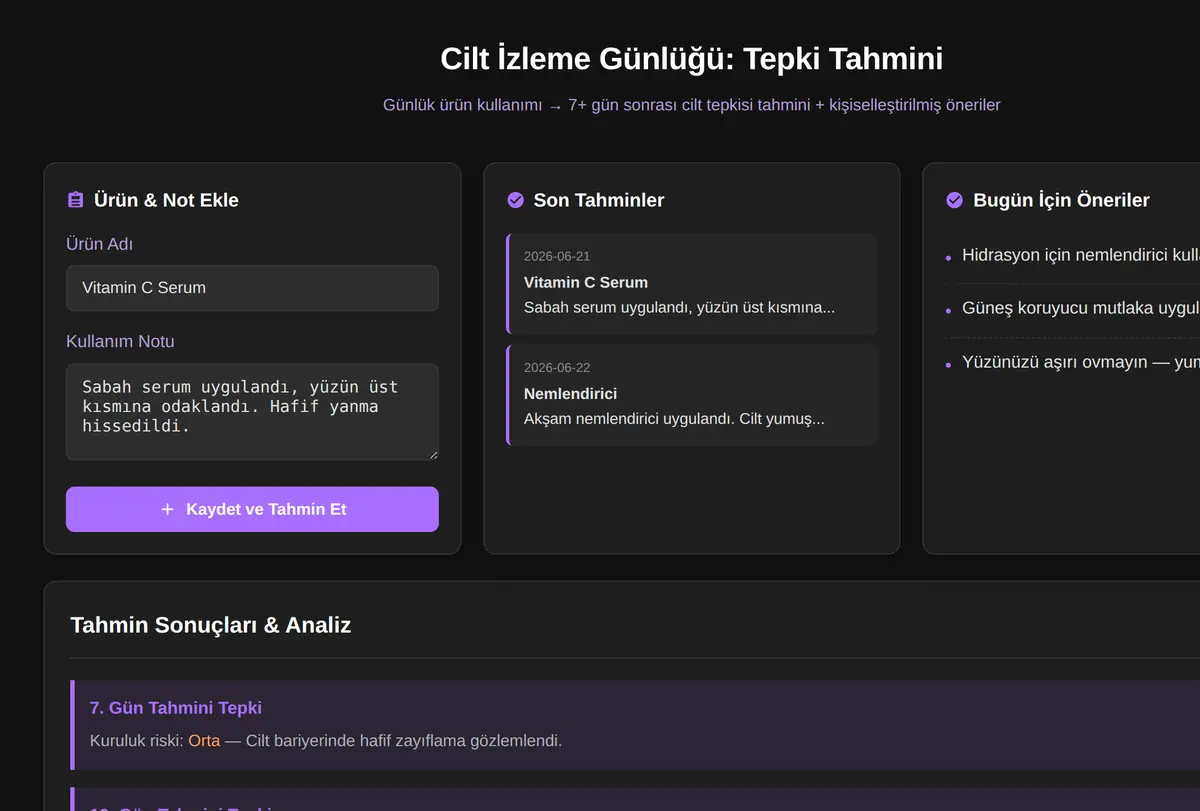Click the Cilt İzleme Günlüğü page title

(692, 58)
